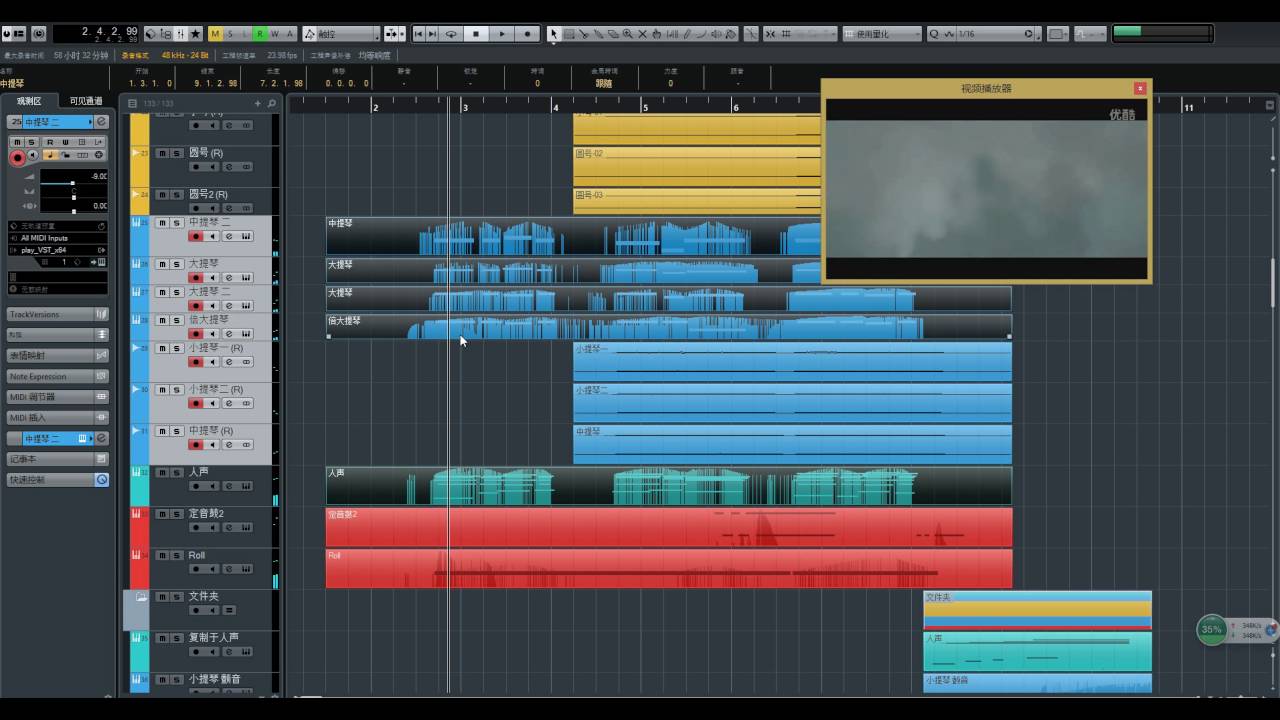1280x720 pixels.
Task: Open the automation mode 触控 dropdown
Action: point(341,34)
